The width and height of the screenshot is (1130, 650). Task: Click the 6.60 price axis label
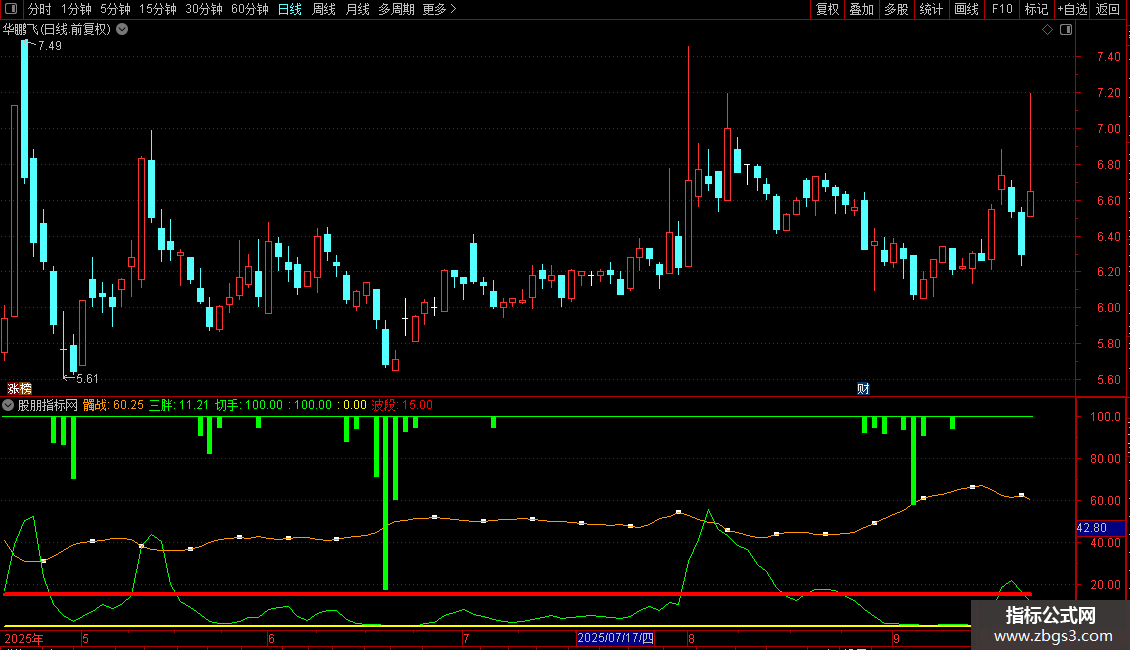coord(1108,201)
